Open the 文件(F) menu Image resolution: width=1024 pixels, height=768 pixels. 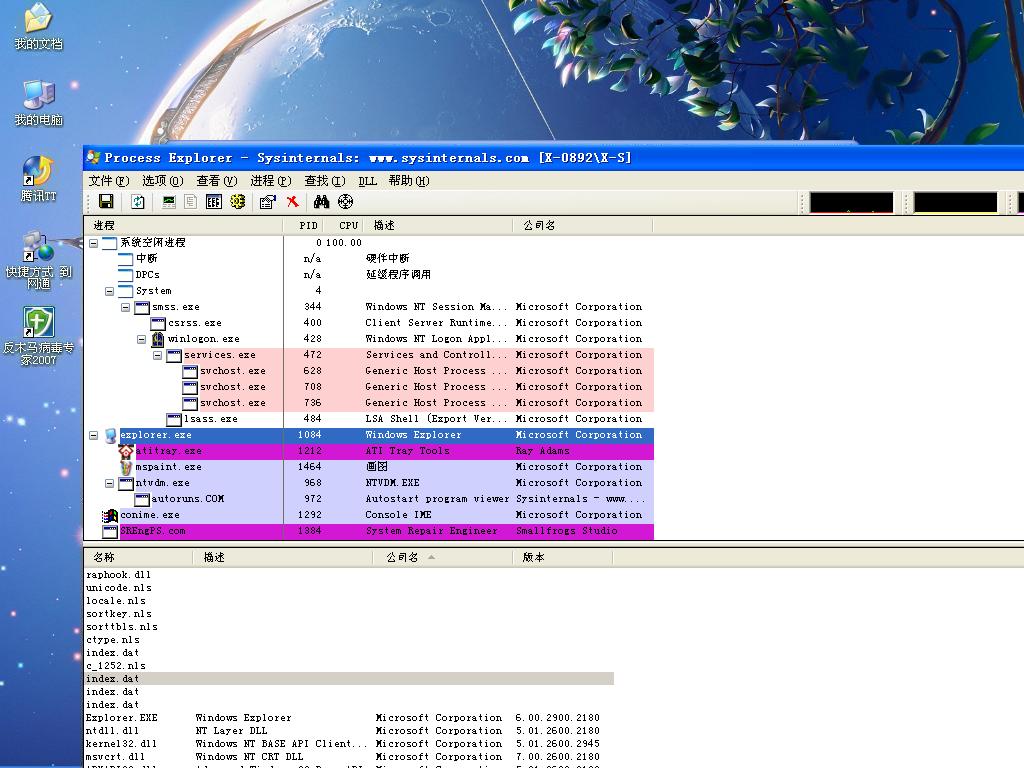[x=109, y=181]
